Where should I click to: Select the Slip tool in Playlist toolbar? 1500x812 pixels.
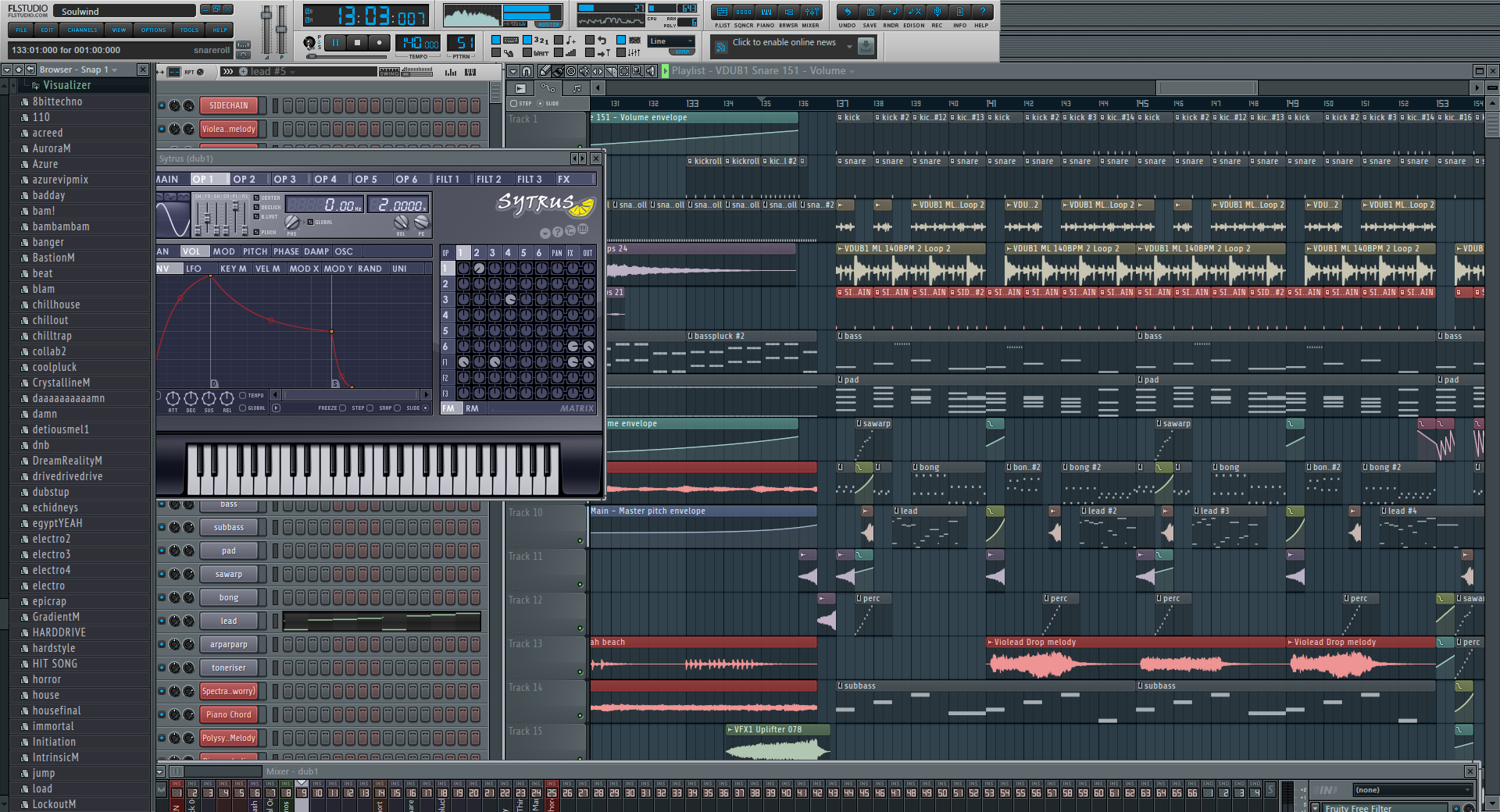click(x=598, y=71)
